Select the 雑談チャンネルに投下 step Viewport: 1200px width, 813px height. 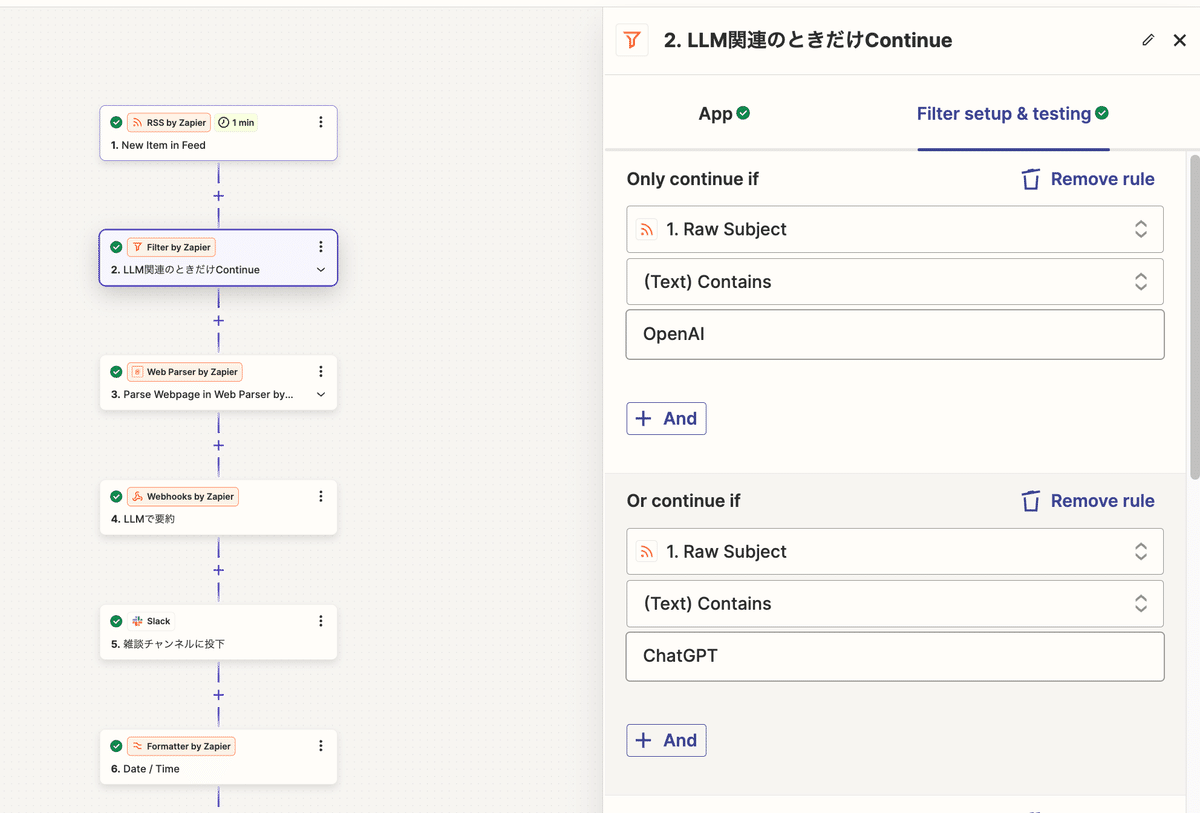[218, 632]
